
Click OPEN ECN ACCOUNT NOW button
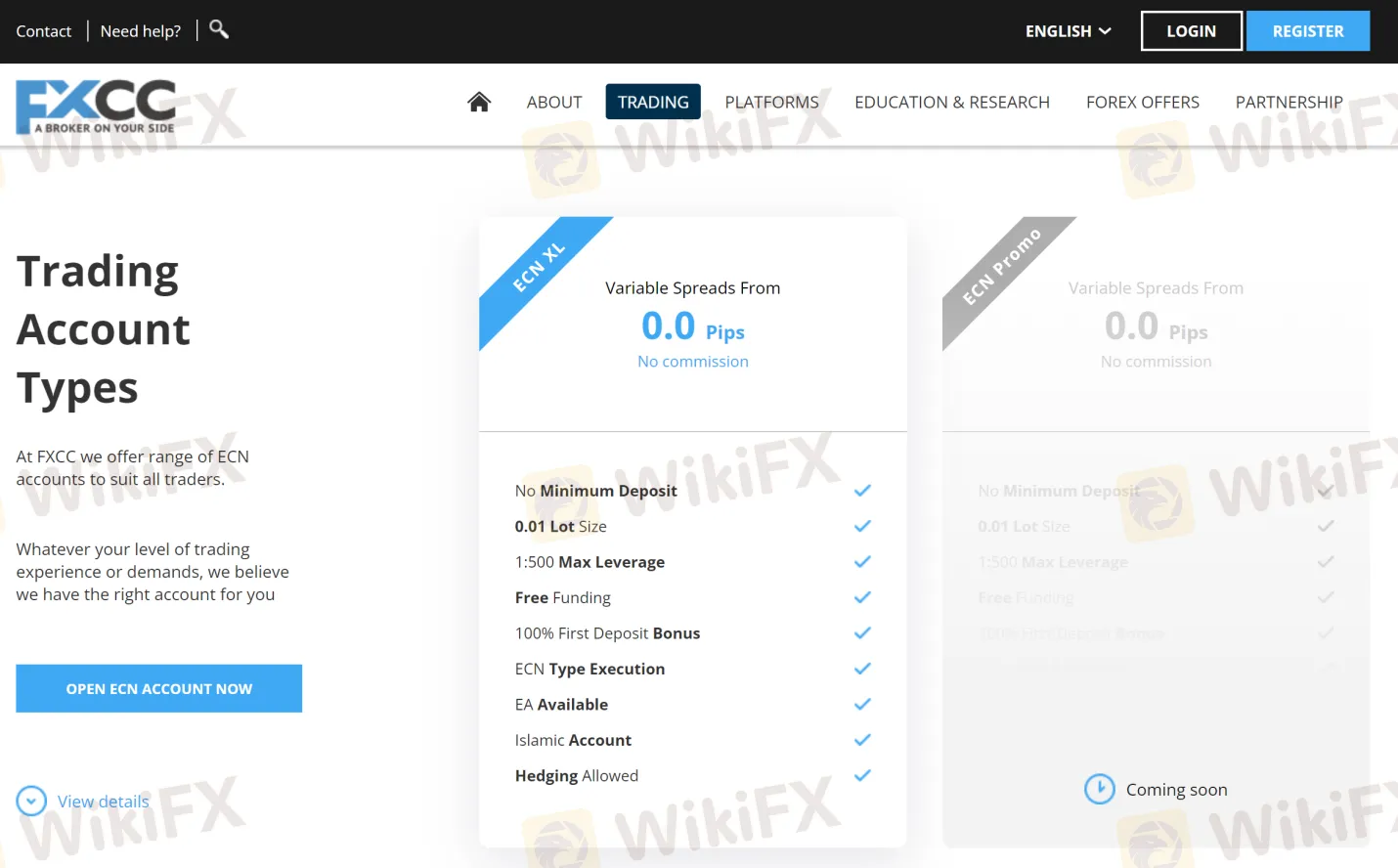(159, 689)
